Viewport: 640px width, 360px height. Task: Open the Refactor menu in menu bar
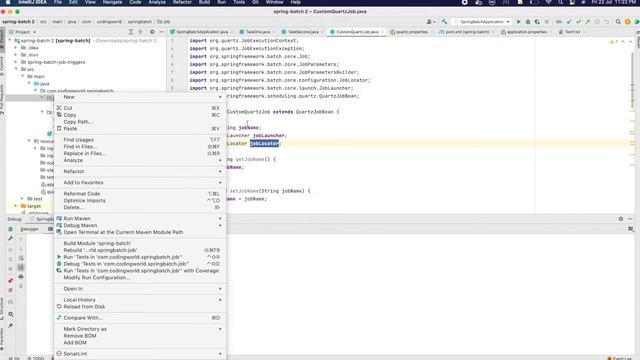(182, 2)
